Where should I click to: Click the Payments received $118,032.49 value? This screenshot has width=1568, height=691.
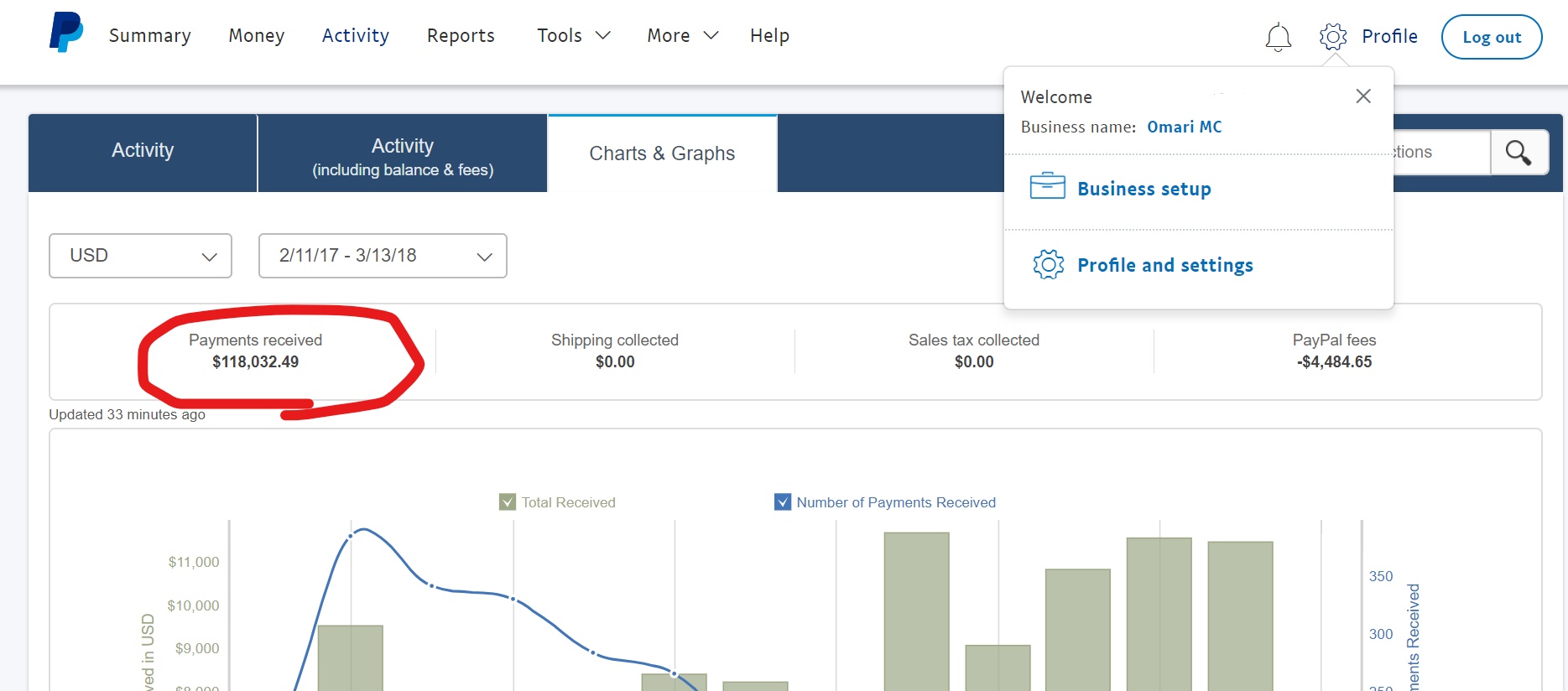255,361
